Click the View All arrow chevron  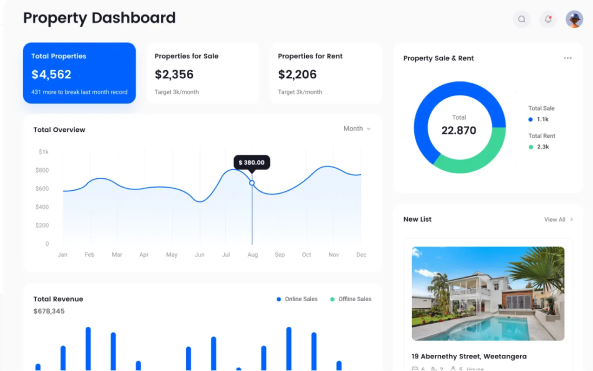[x=571, y=219]
